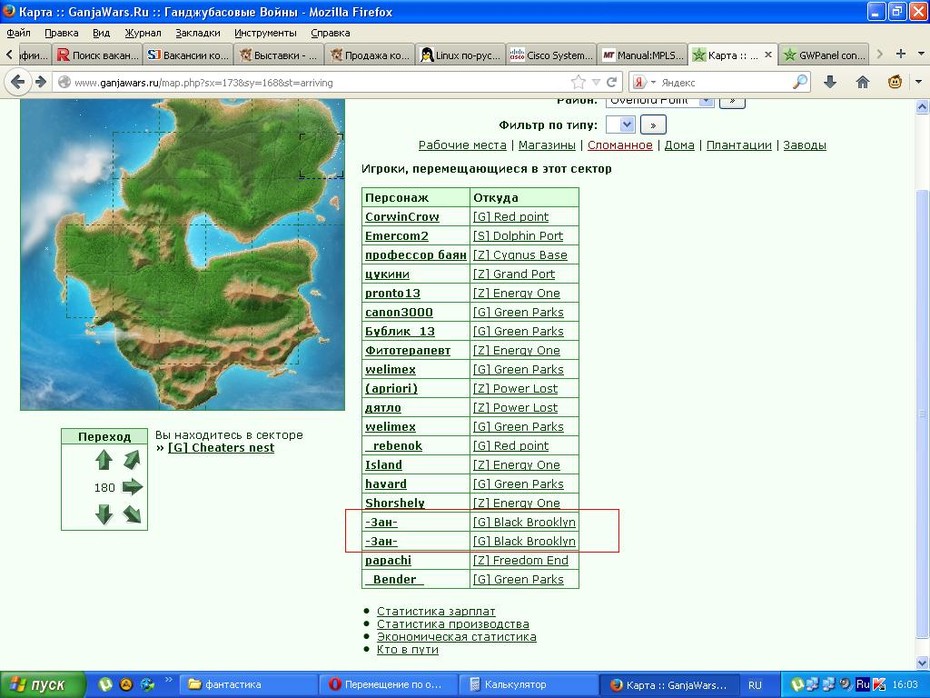This screenshot has height=698, width=930.
Task: Open Рабочие места link
Action: tap(462, 145)
